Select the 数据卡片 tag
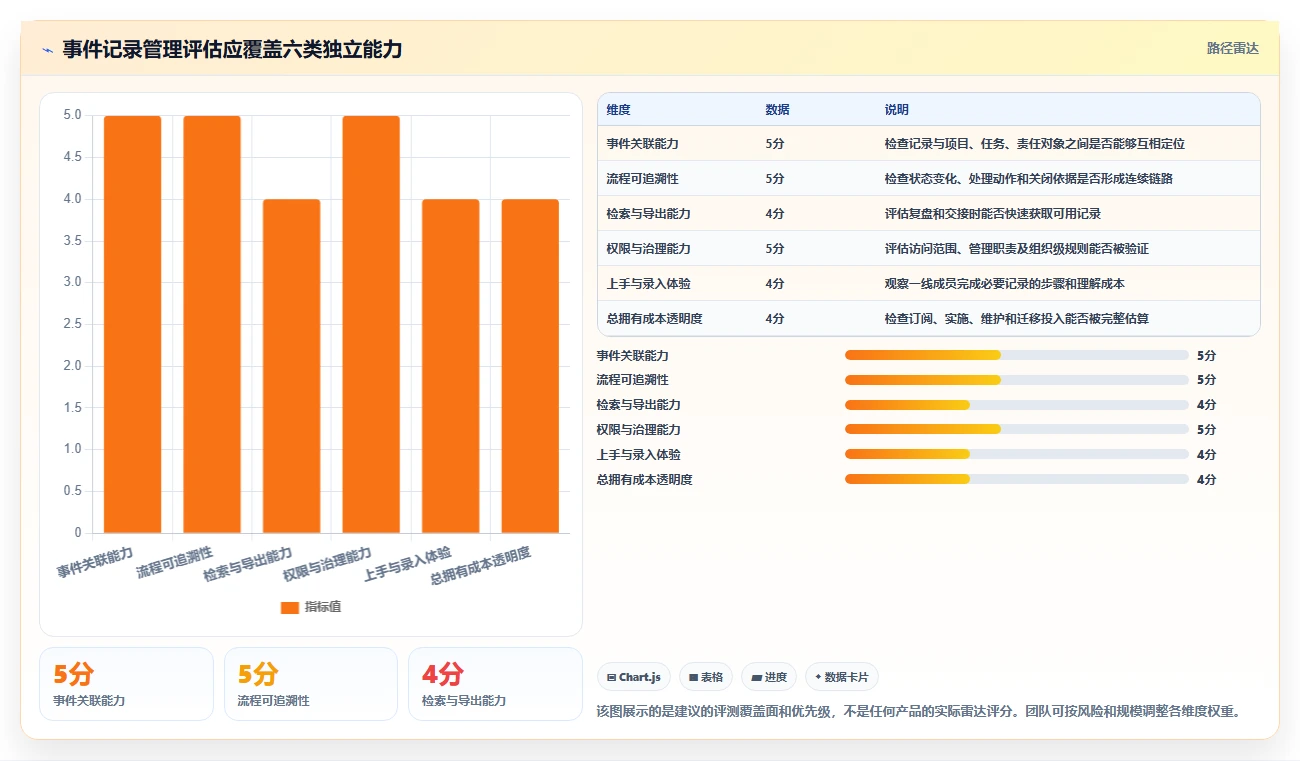Image resolution: width=1300 pixels, height=761 pixels. (842, 677)
